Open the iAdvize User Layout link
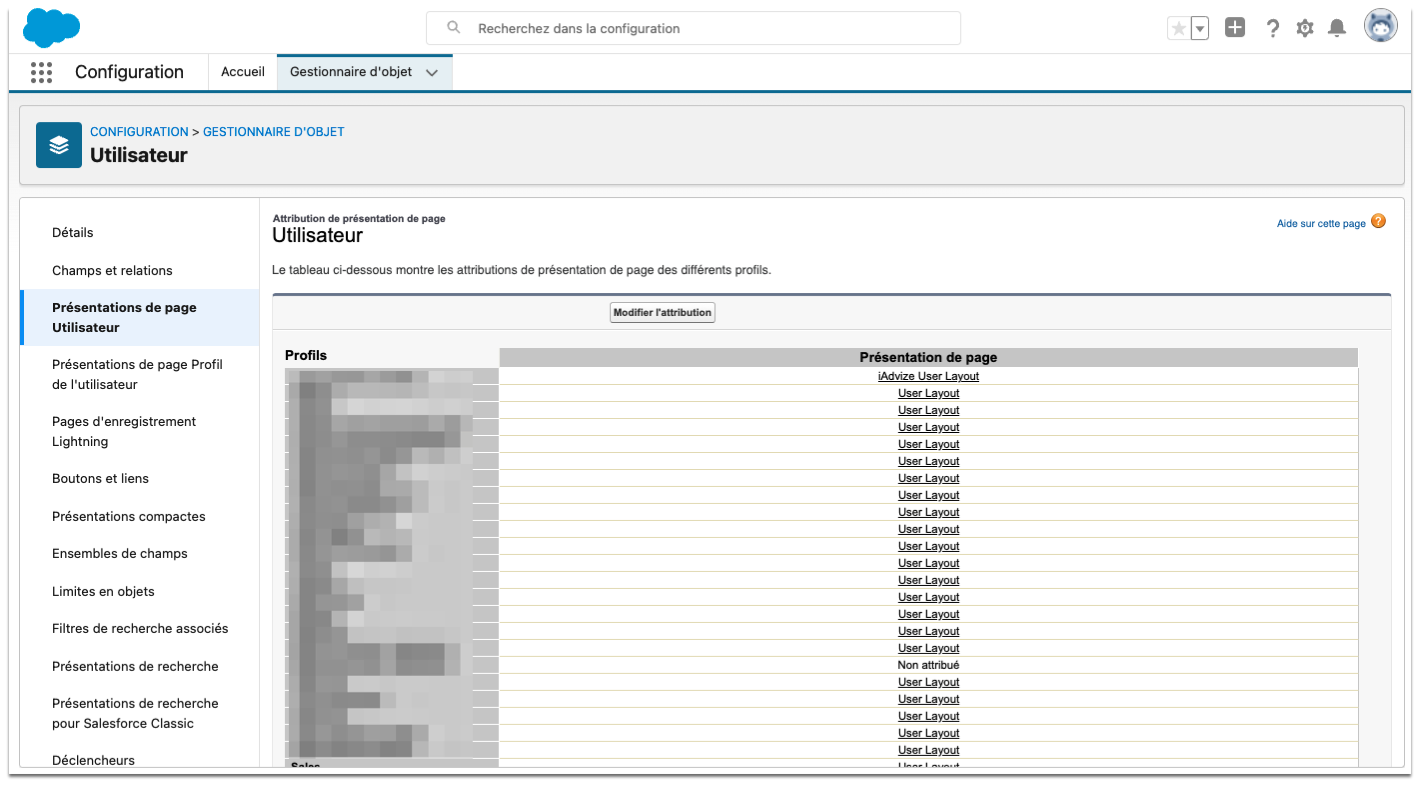This screenshot has width=1425, height=789. click(928, 376)
